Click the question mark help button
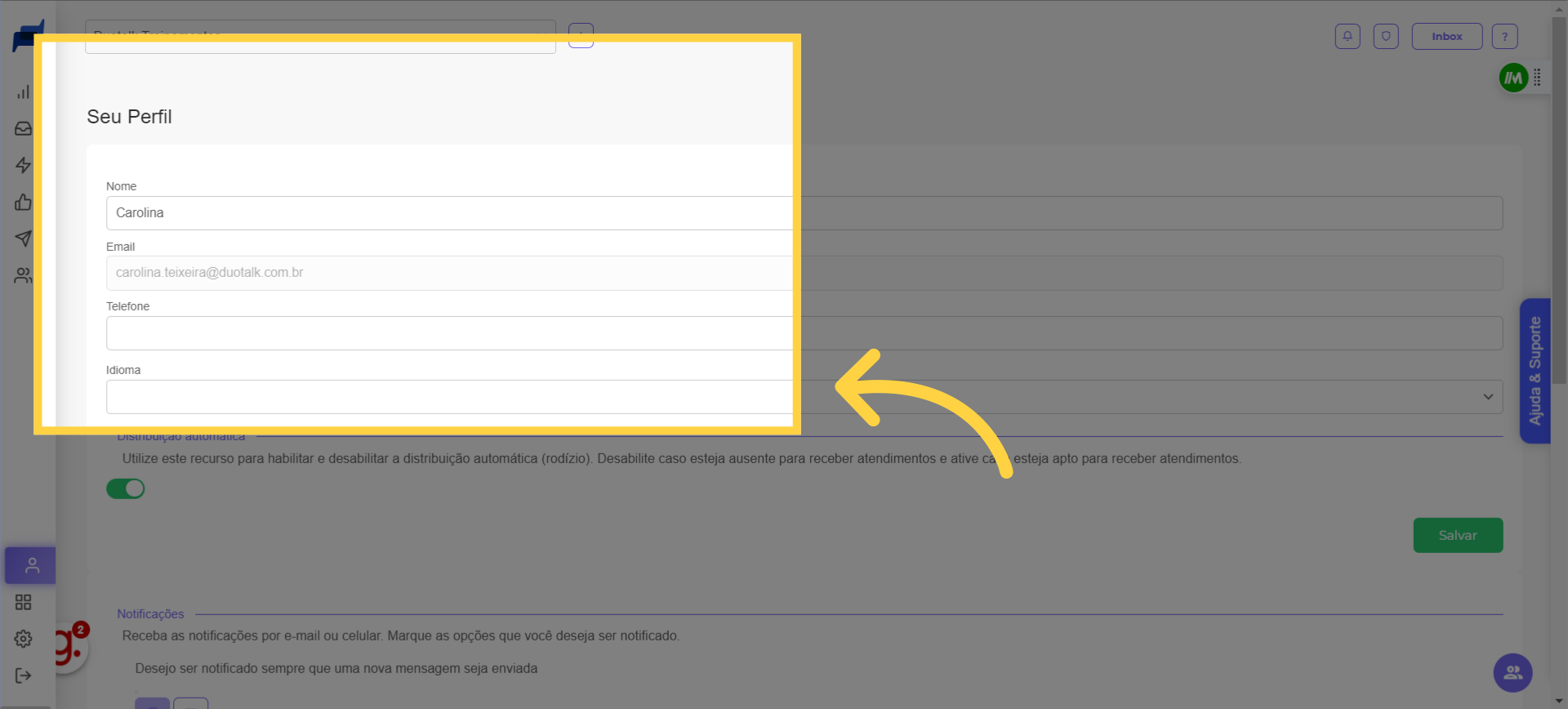Viewport: 1568px width, 709px height. 1504,37
